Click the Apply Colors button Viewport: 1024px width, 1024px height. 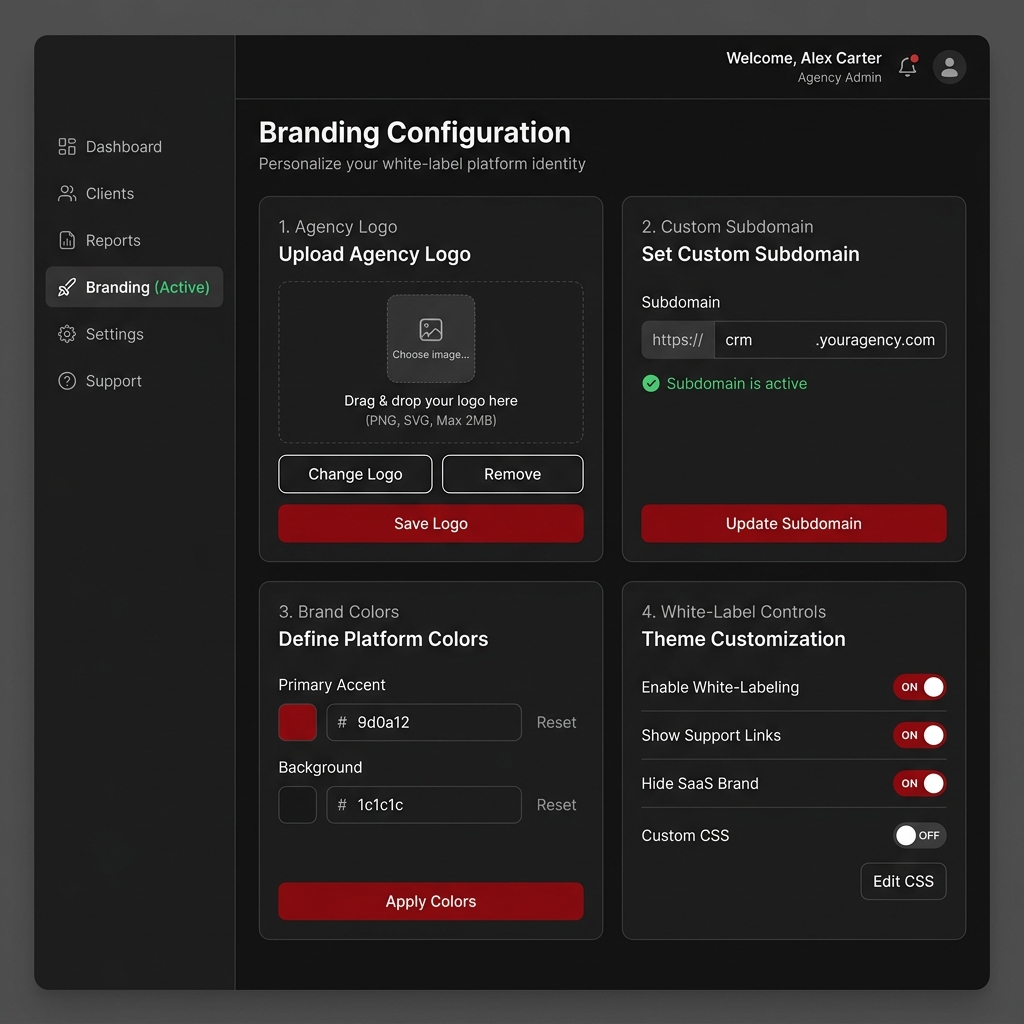point(431,901)
